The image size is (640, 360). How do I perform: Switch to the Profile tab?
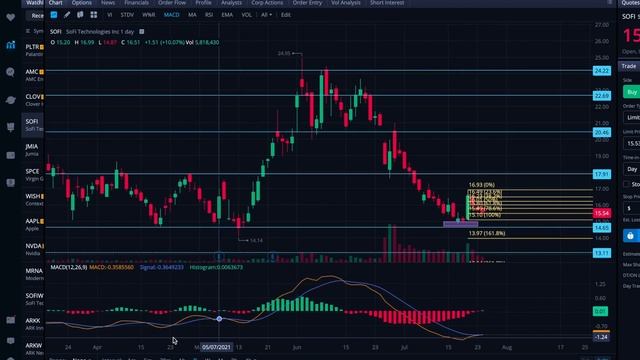[203, 3]
